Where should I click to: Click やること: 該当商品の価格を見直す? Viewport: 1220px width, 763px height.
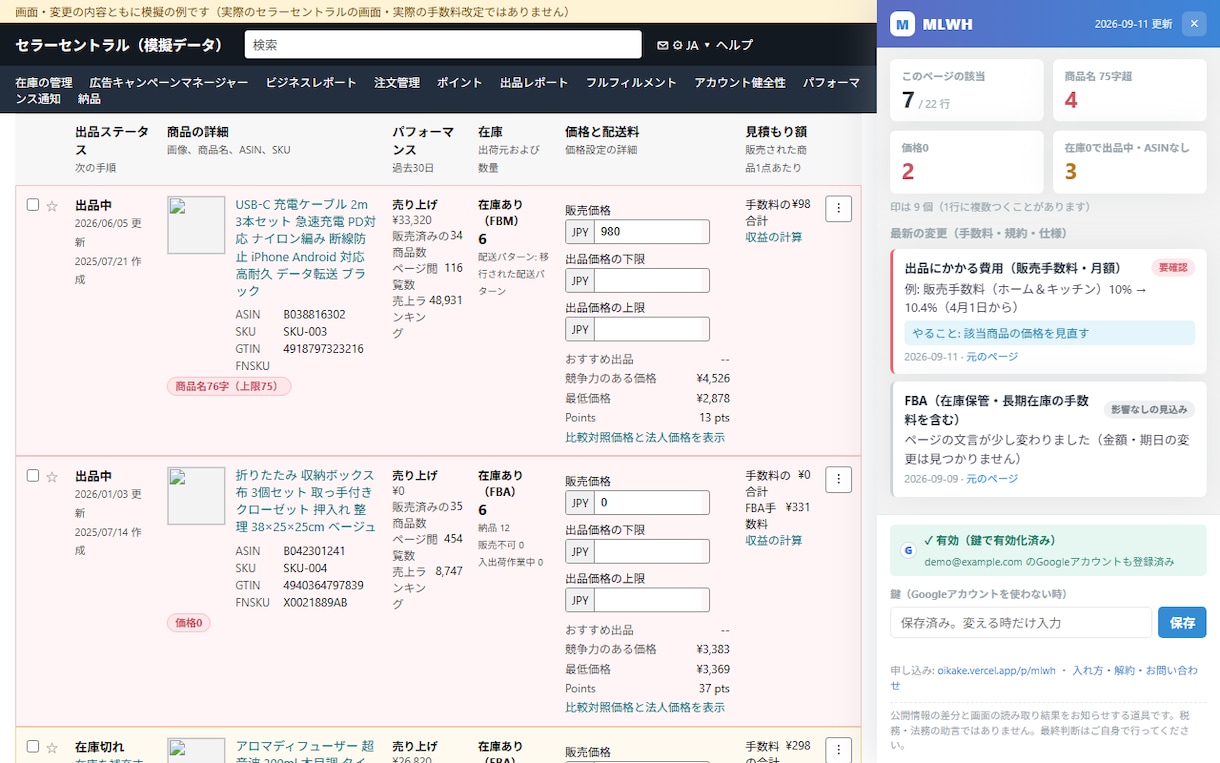1049,333
